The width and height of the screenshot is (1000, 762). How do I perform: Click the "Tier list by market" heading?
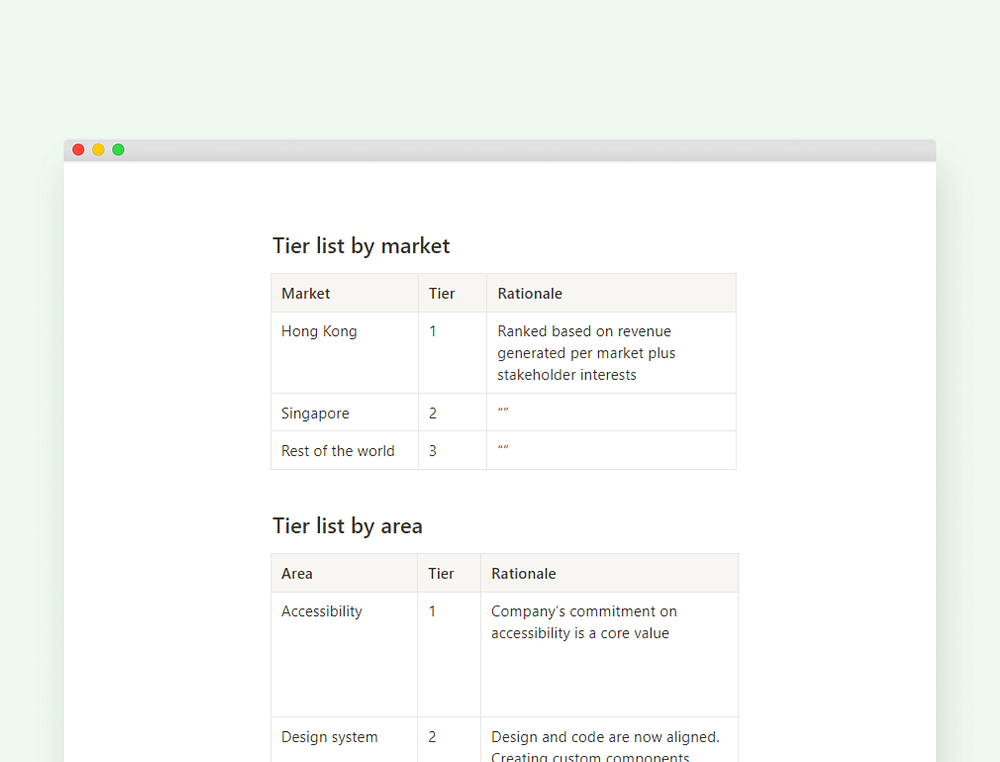pos(361,246)
